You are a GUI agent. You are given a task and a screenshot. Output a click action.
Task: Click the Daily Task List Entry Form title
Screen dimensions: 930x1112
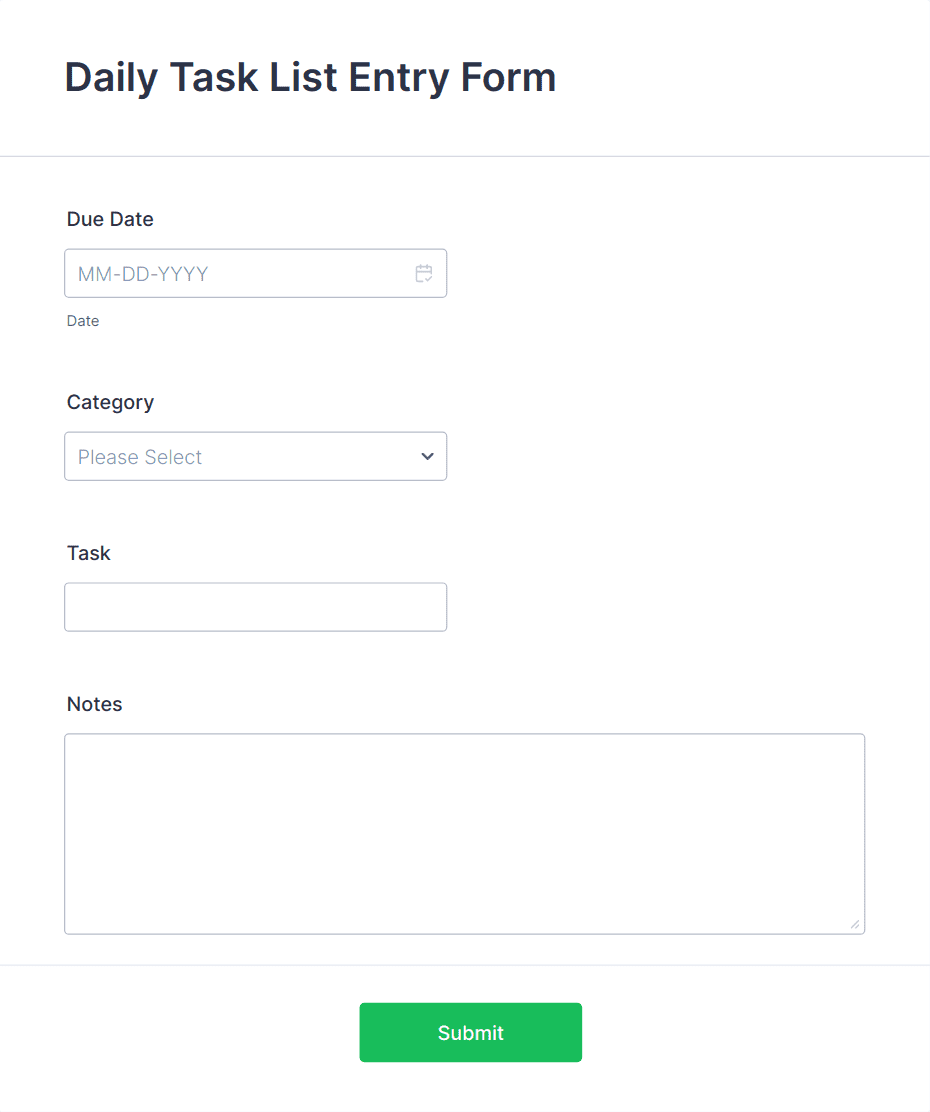[310, 77]
